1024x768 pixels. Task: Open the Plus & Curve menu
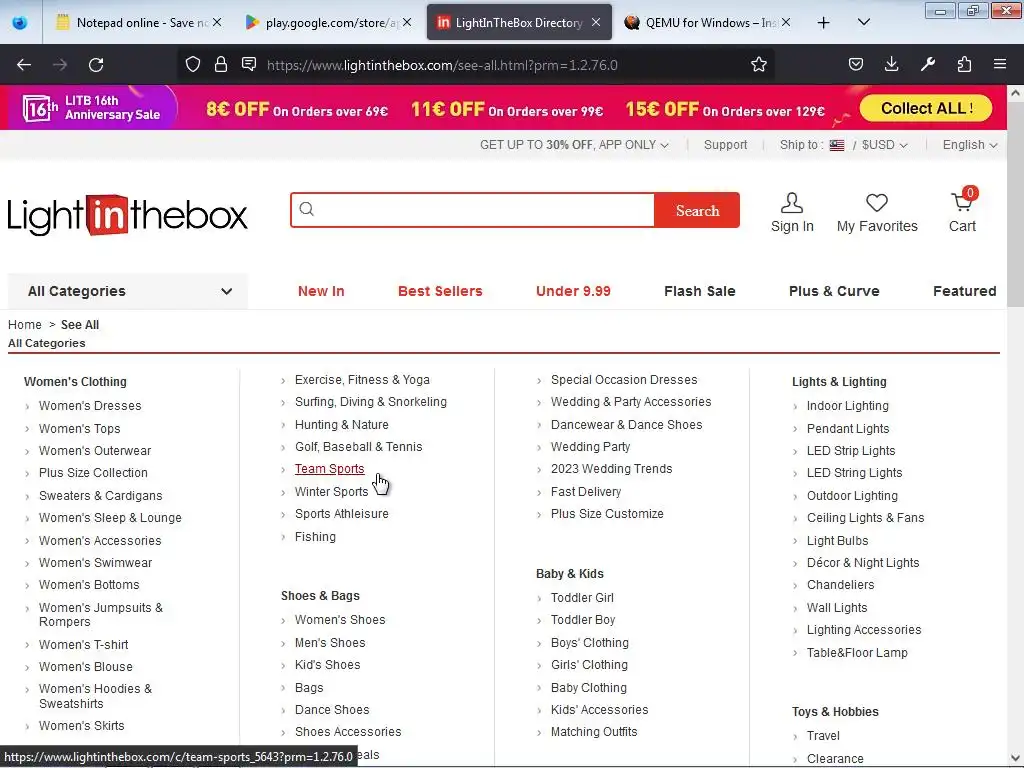coord(834,291)
